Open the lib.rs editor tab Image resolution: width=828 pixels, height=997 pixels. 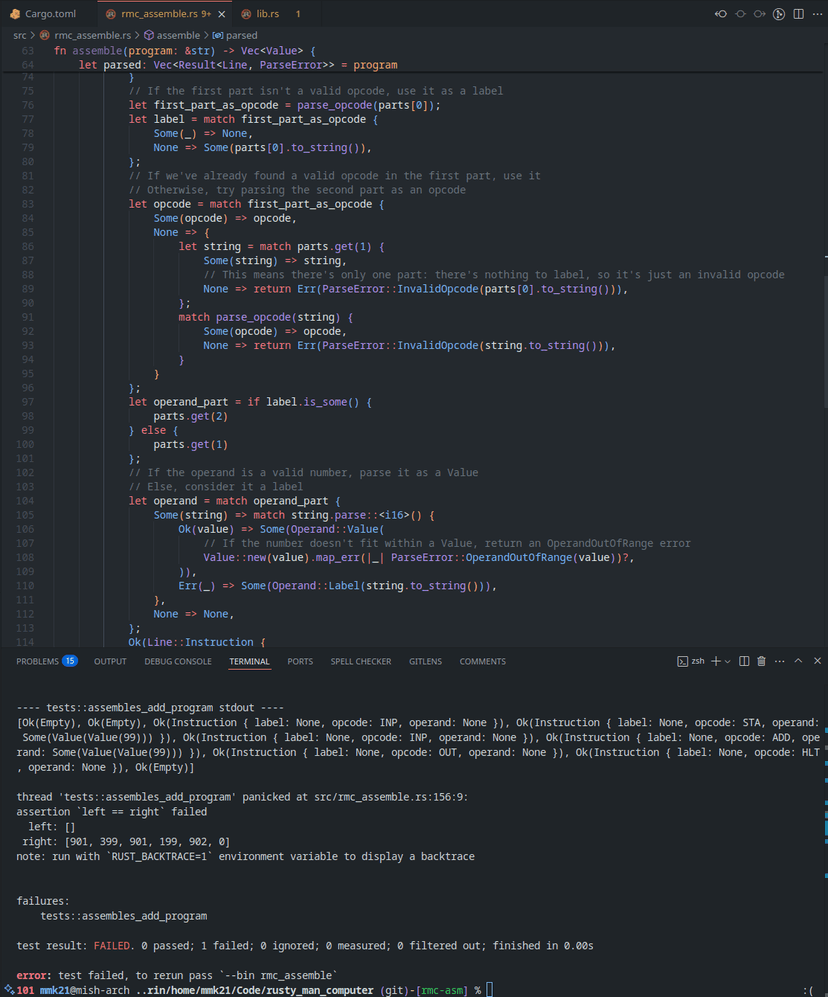click(x=265, y=14)
